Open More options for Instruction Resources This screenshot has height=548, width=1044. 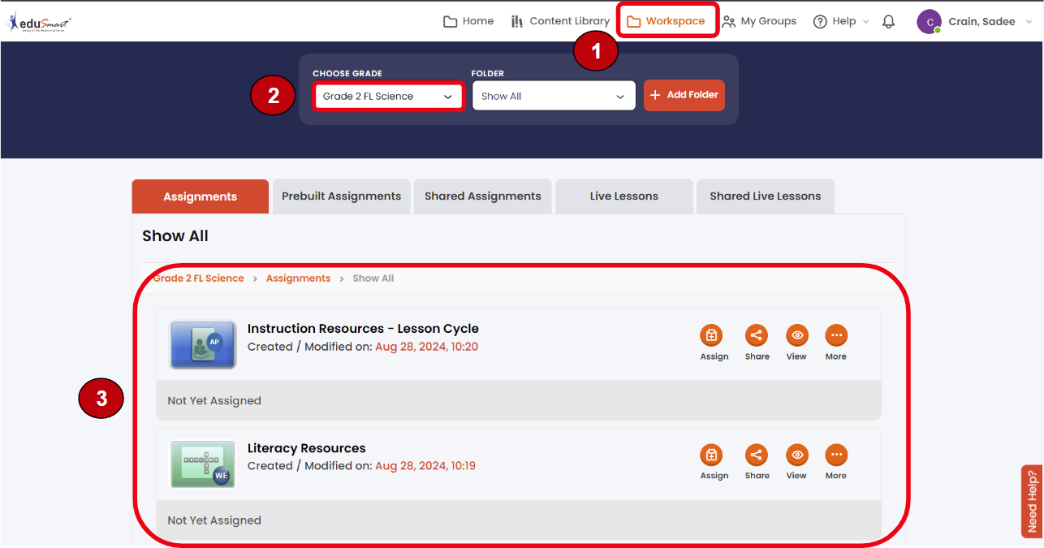836,336
